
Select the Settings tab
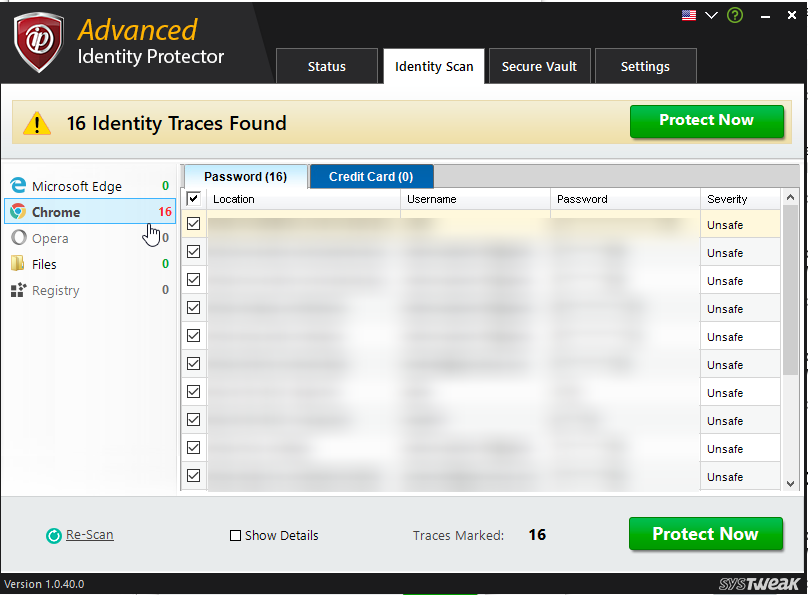[x=645, y=66]
